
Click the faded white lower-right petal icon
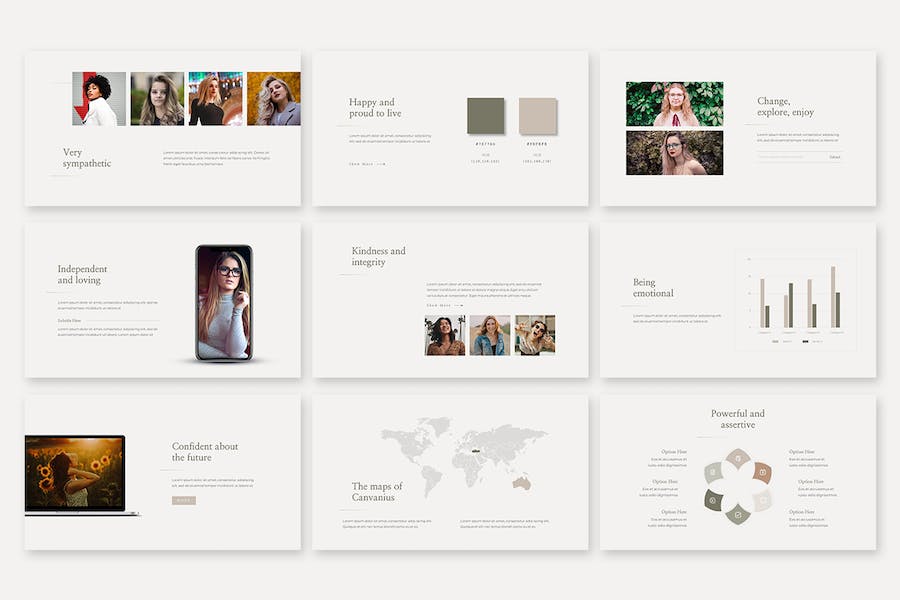[761, 500]
